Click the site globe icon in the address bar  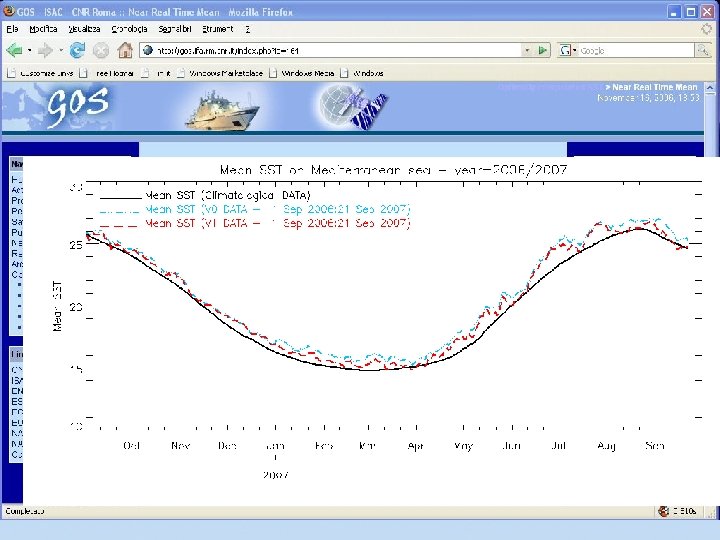[148, 50]
